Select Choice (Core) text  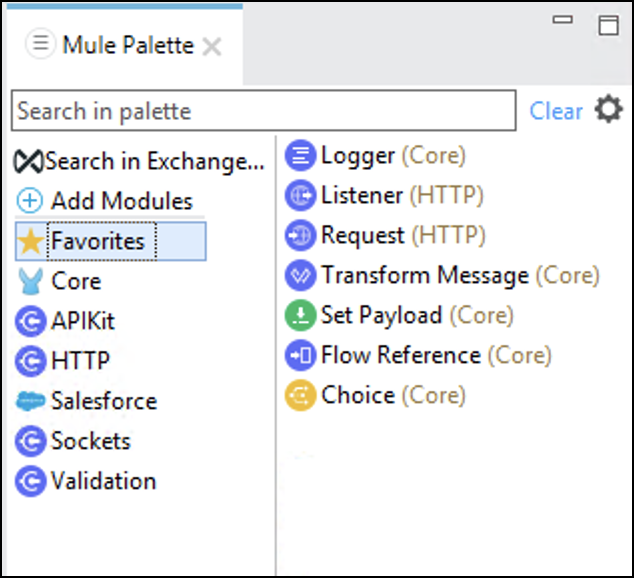click(393, 395)
